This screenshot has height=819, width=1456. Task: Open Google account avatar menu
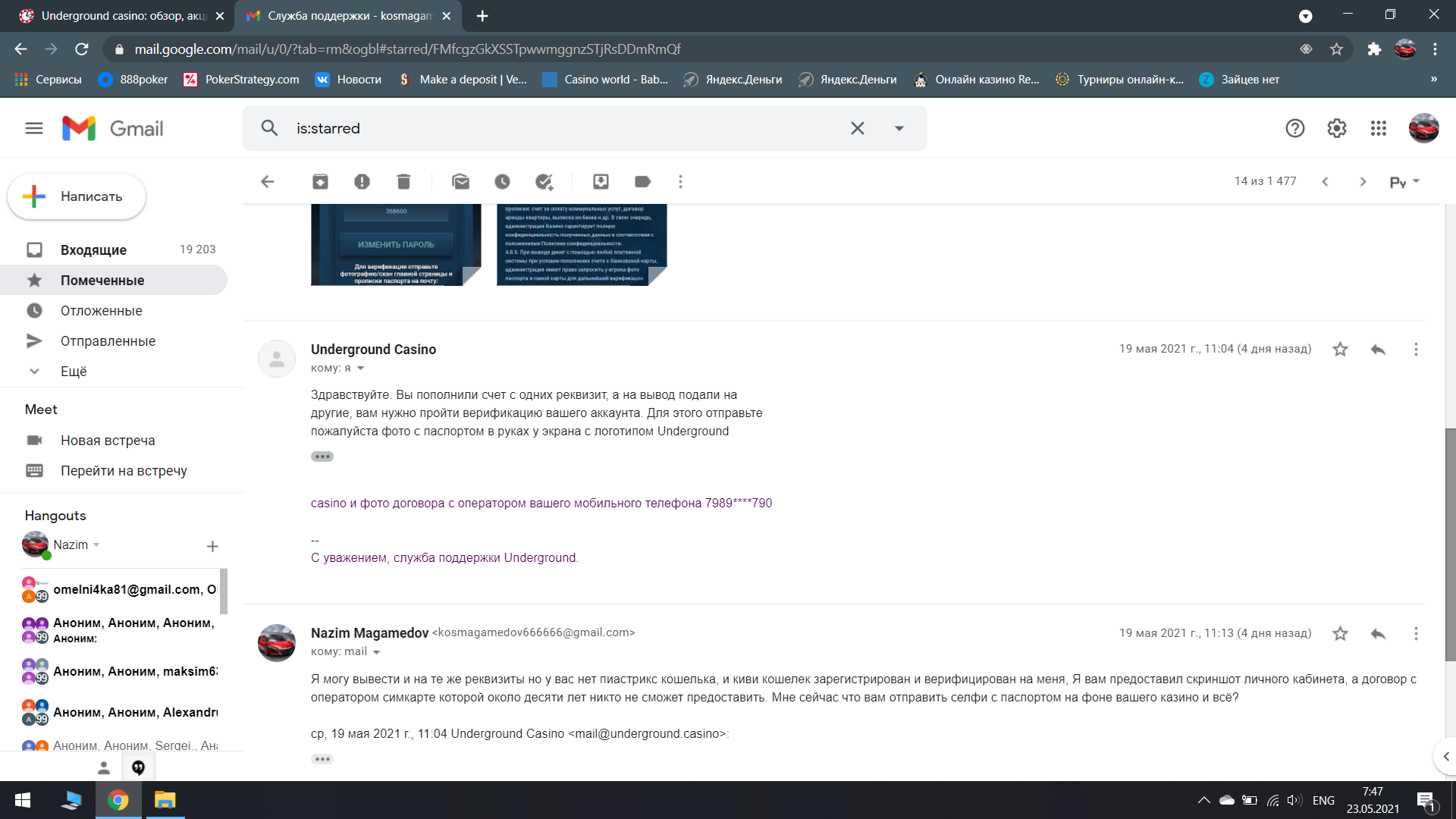1423,128
